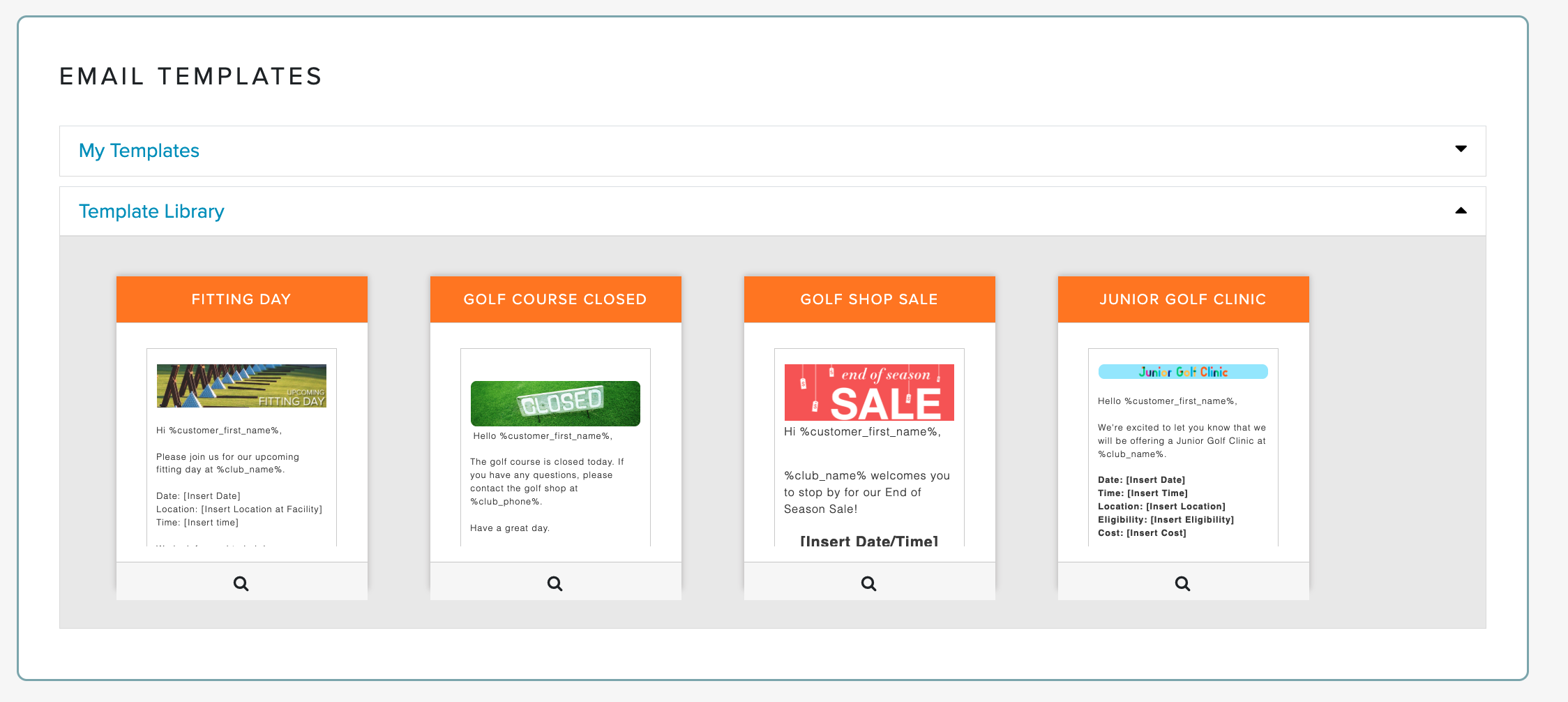Click the Template Library heading link

[x=151, y=211]
